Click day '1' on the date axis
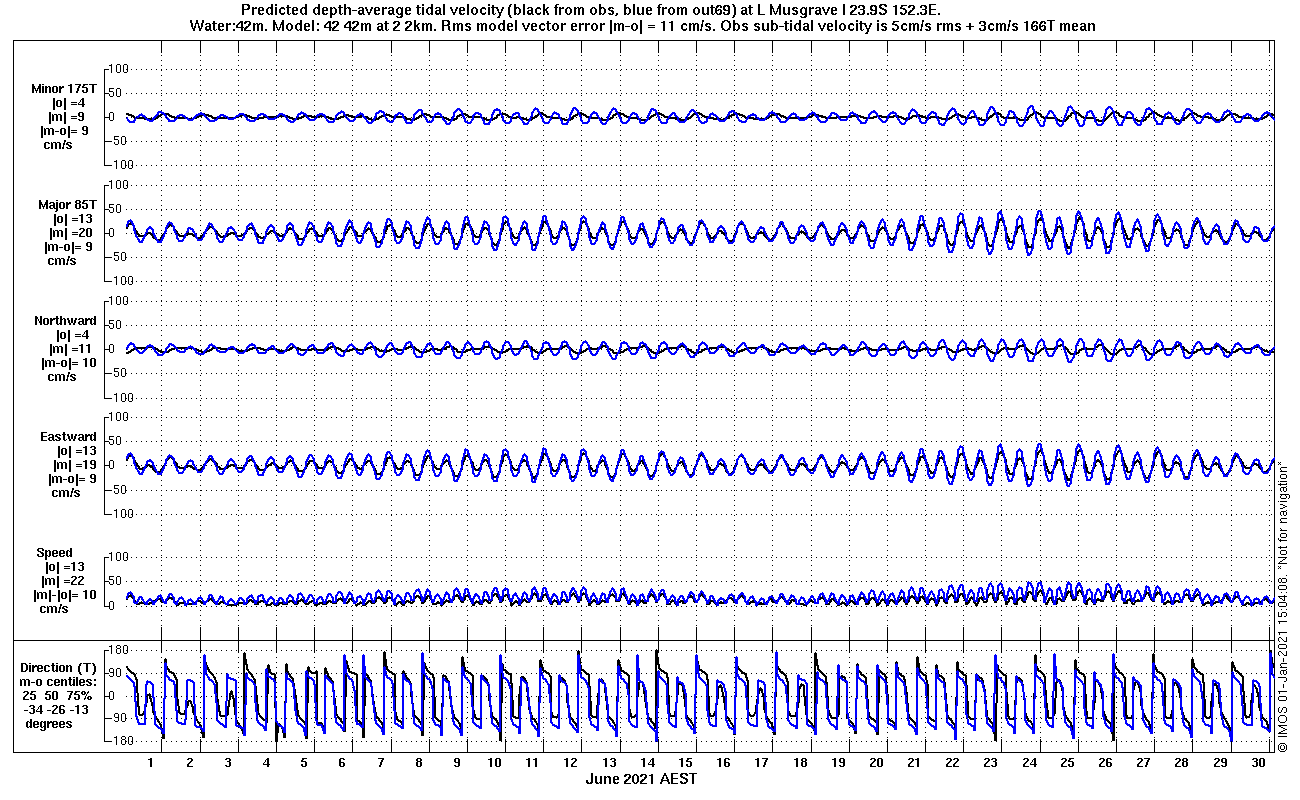 click(x=151, y=763)
